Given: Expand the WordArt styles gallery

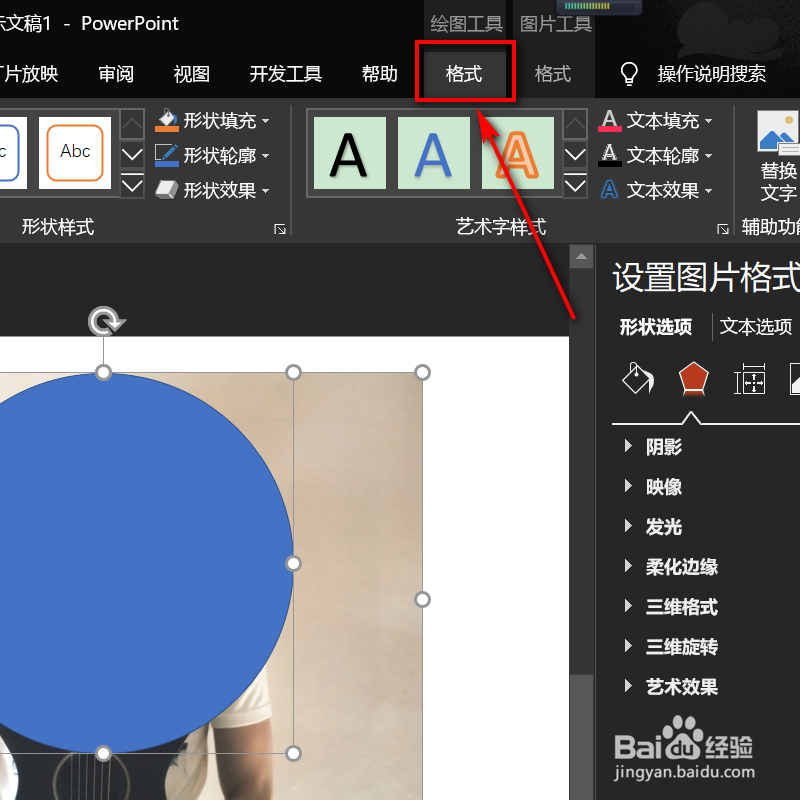Looking at the screenshot, I should click(575, 184).
